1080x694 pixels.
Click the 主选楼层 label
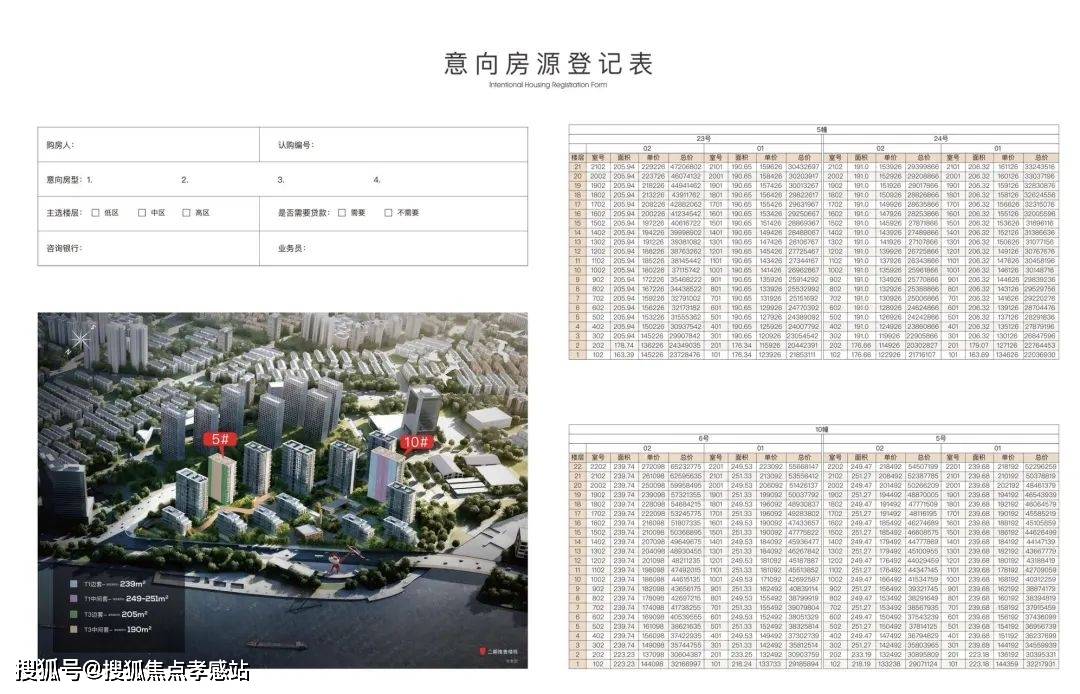click(63, 213)
